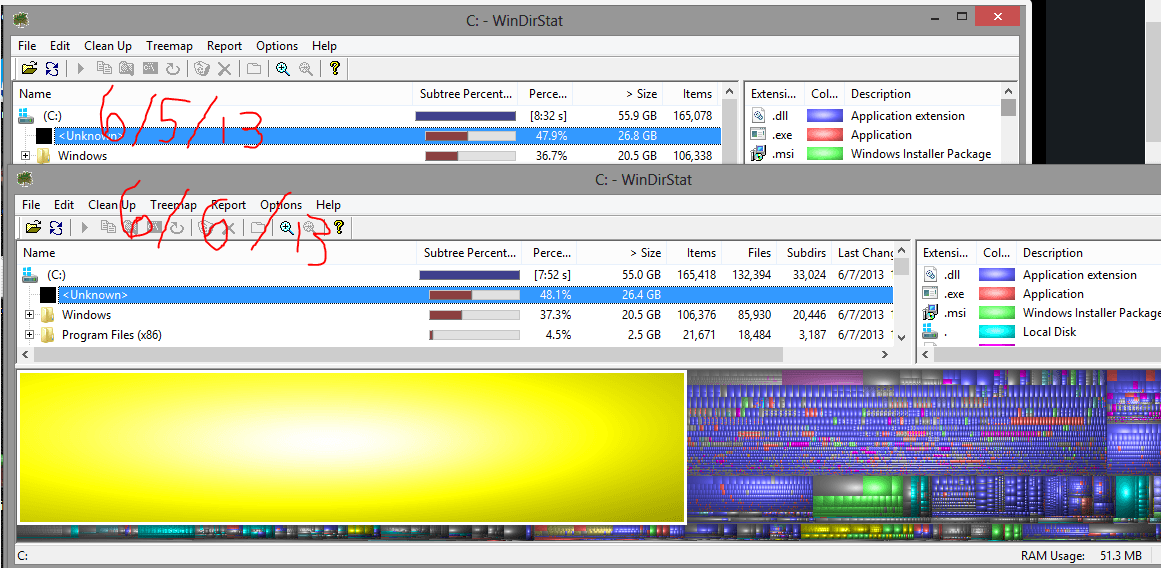Open File menu in front window
Screen dimensions: 1161x568
point(31,204)
